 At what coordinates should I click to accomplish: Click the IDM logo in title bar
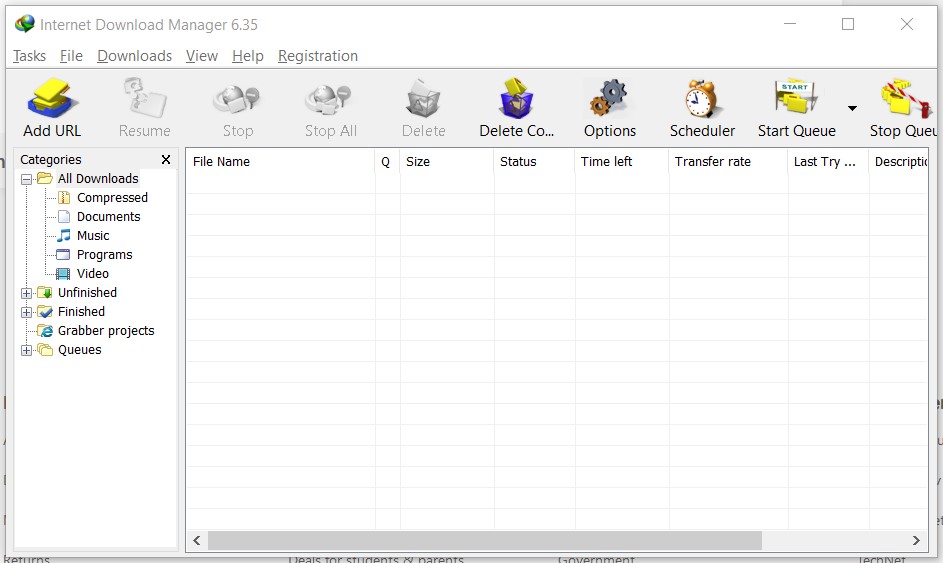pyautogui.click(x=25, y=24)
